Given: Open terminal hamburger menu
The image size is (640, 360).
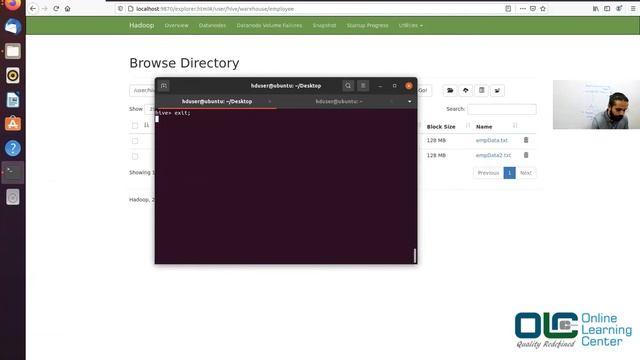Looking at the screenshot, I should (363, 86).
